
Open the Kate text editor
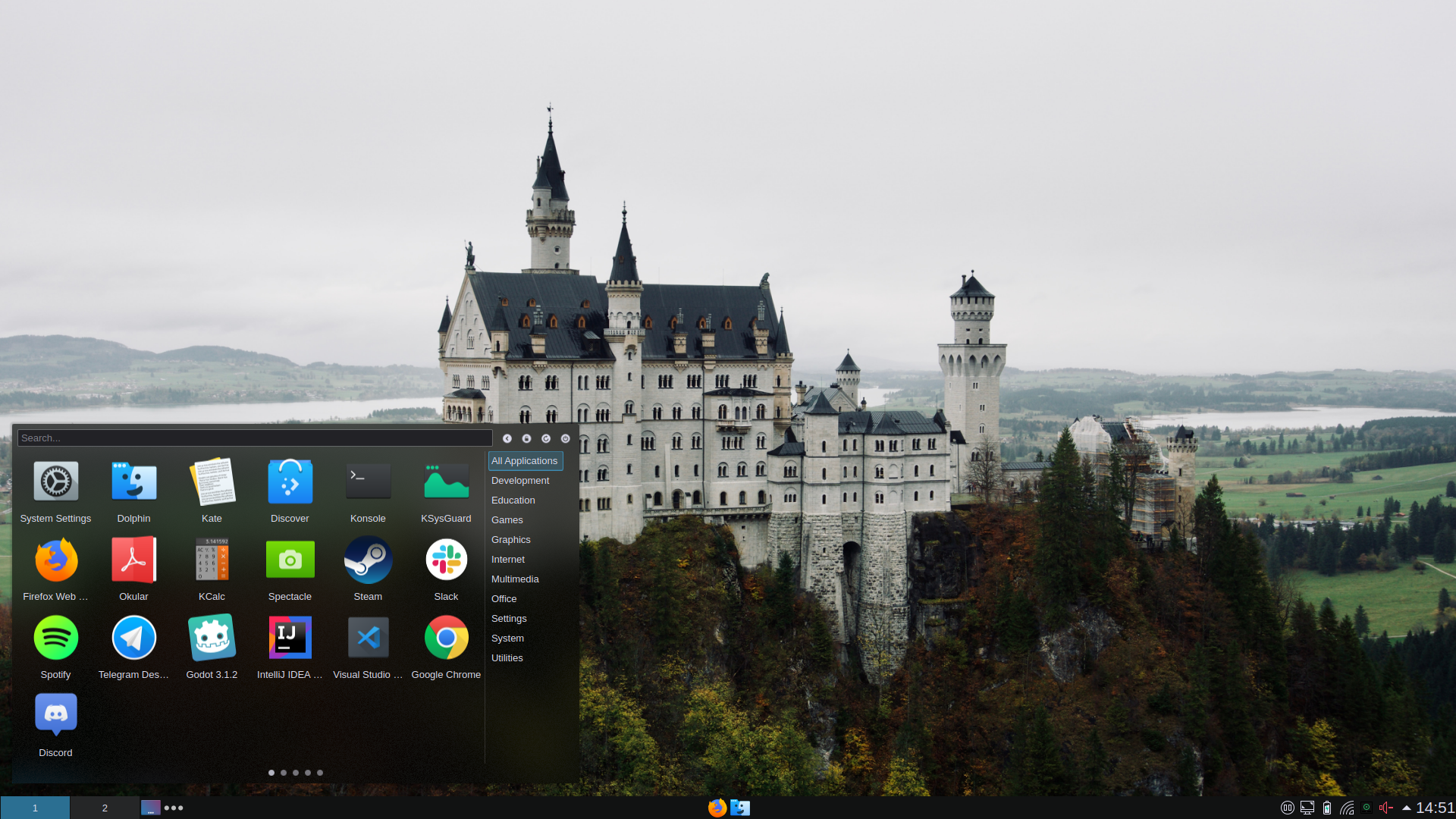click(212, 491)
